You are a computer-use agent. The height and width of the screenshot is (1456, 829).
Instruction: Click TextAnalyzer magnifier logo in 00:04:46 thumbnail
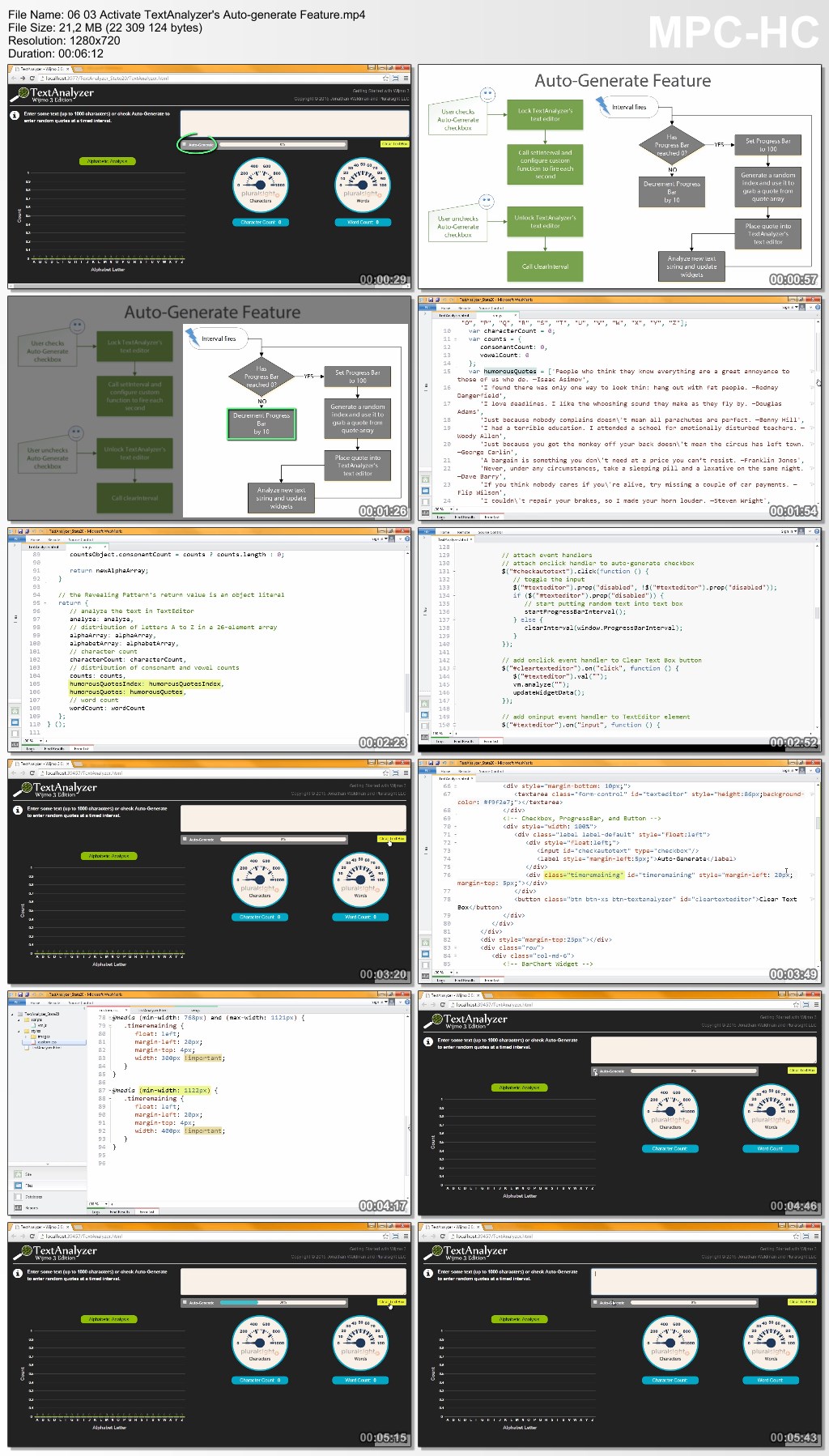pos(436,1020)
